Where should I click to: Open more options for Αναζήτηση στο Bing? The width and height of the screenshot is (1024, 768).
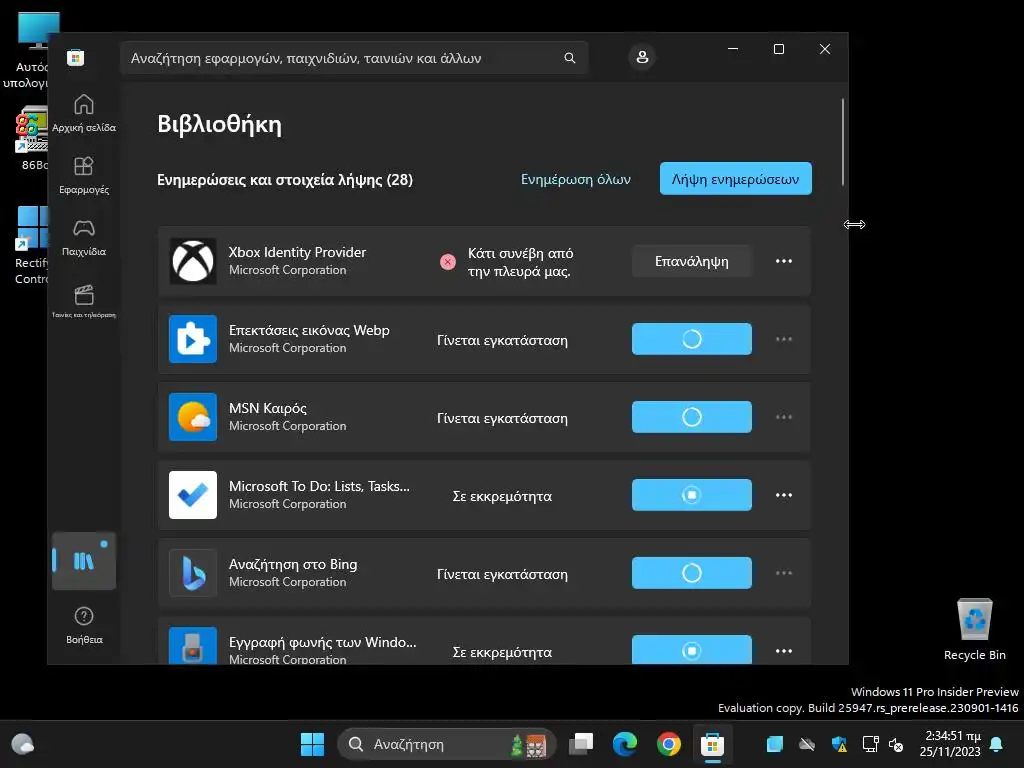(x=784, y=573)
